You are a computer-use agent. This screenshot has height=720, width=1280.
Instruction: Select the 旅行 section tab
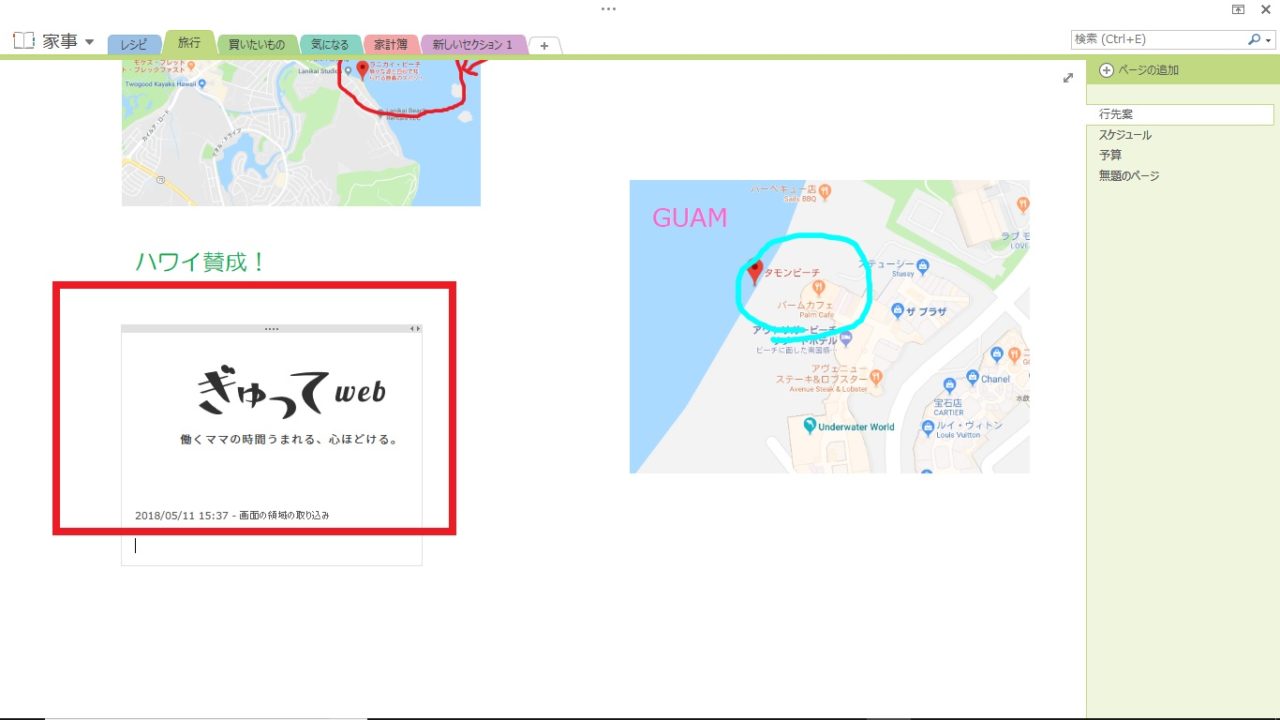[x=189, y=43]
